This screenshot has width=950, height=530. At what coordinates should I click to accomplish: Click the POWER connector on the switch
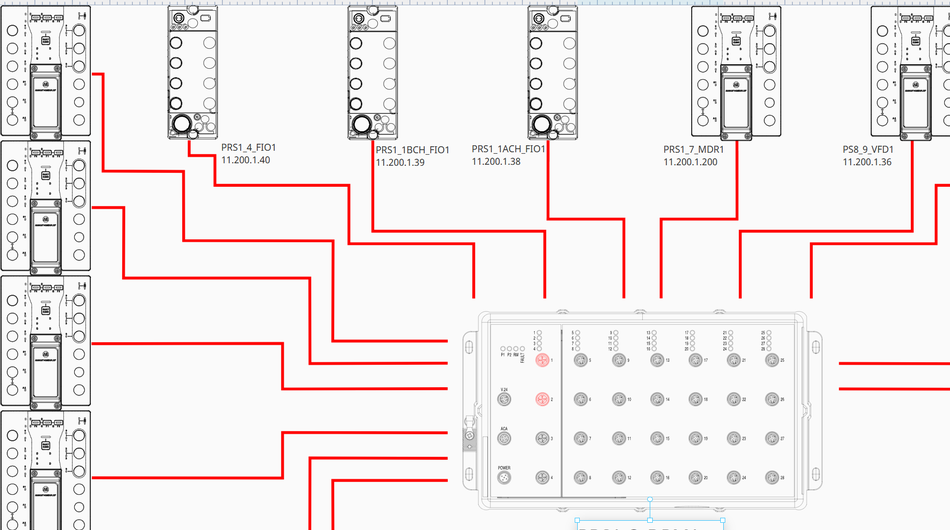(x=505, y=479)
